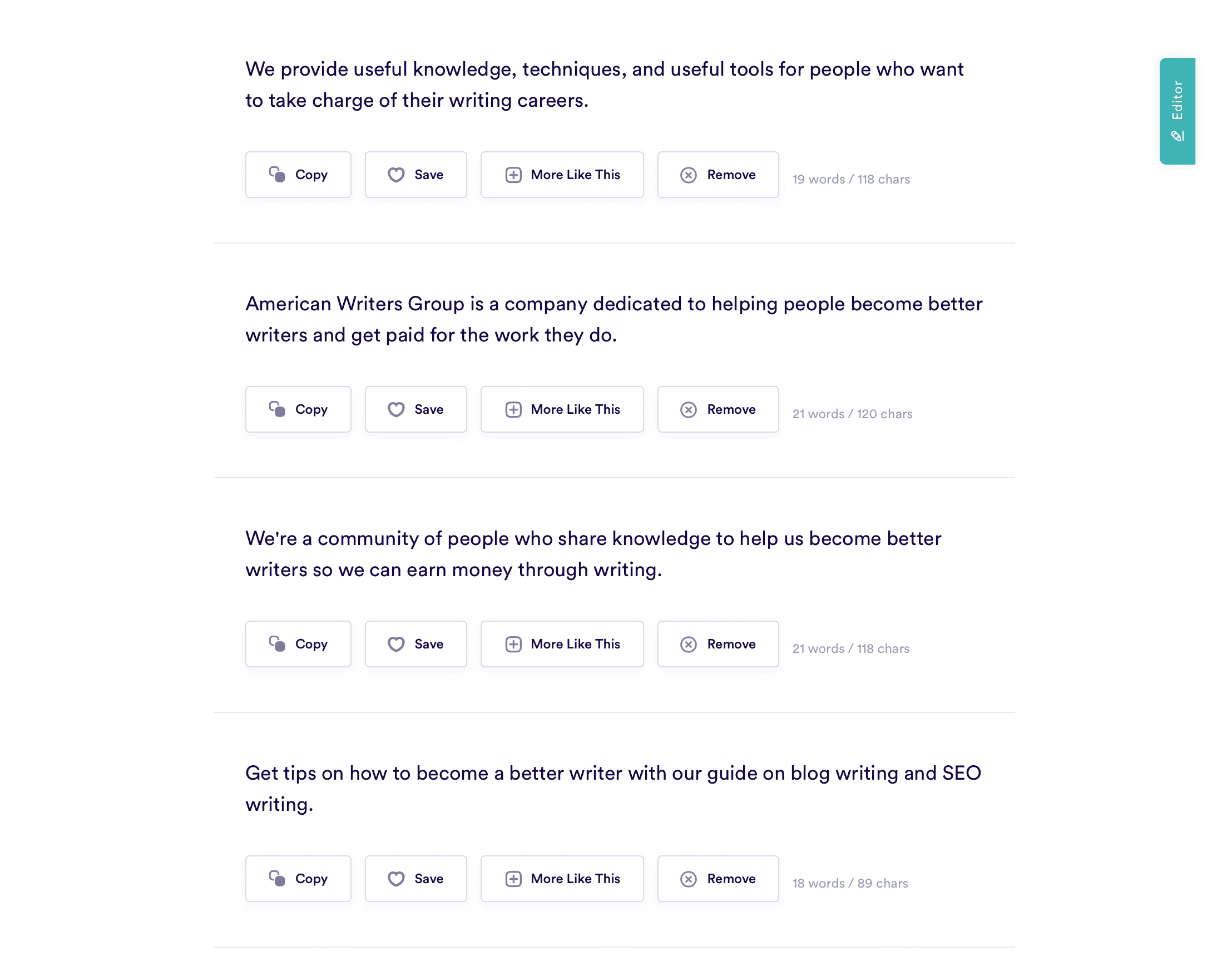The height and width of the screenshot is (971, 1232).
Task: Copy the American Writers Group description
Action: point(299,409)
